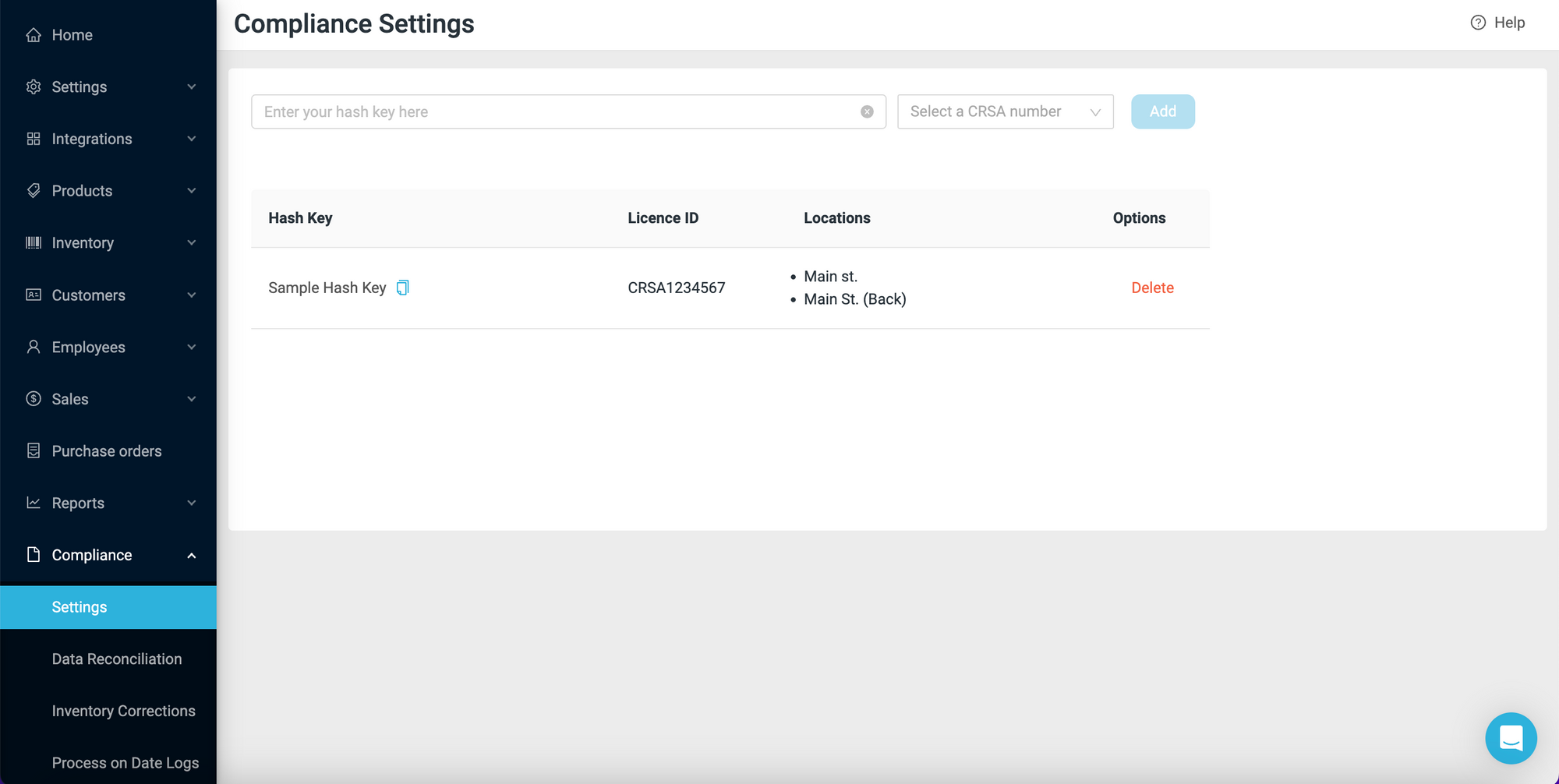The image size is (1559, 784).
Task: Open the Select a CRSA number dropdown
Action: [x=1005, y=112]
